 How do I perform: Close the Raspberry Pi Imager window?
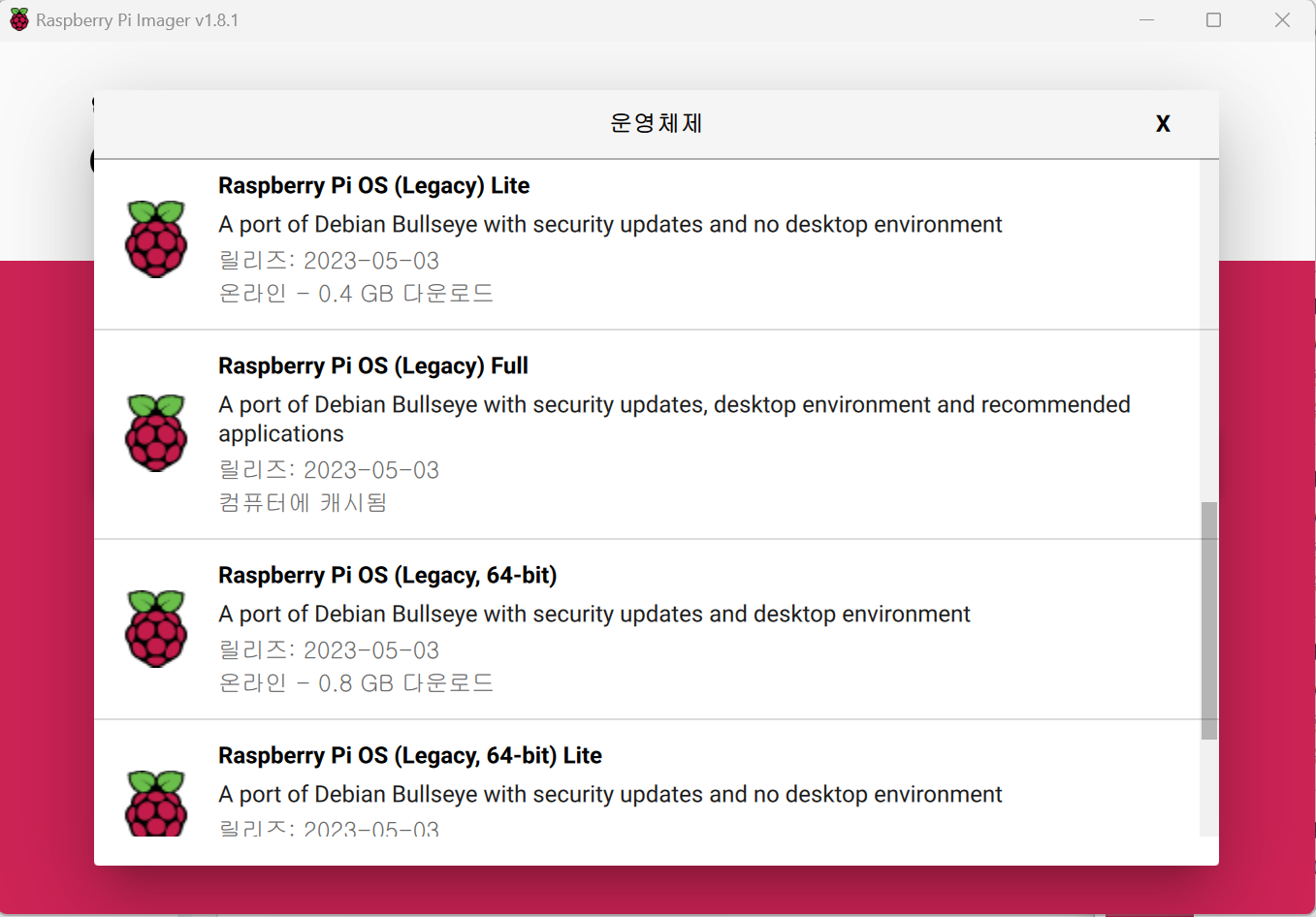coord(1282,19)
